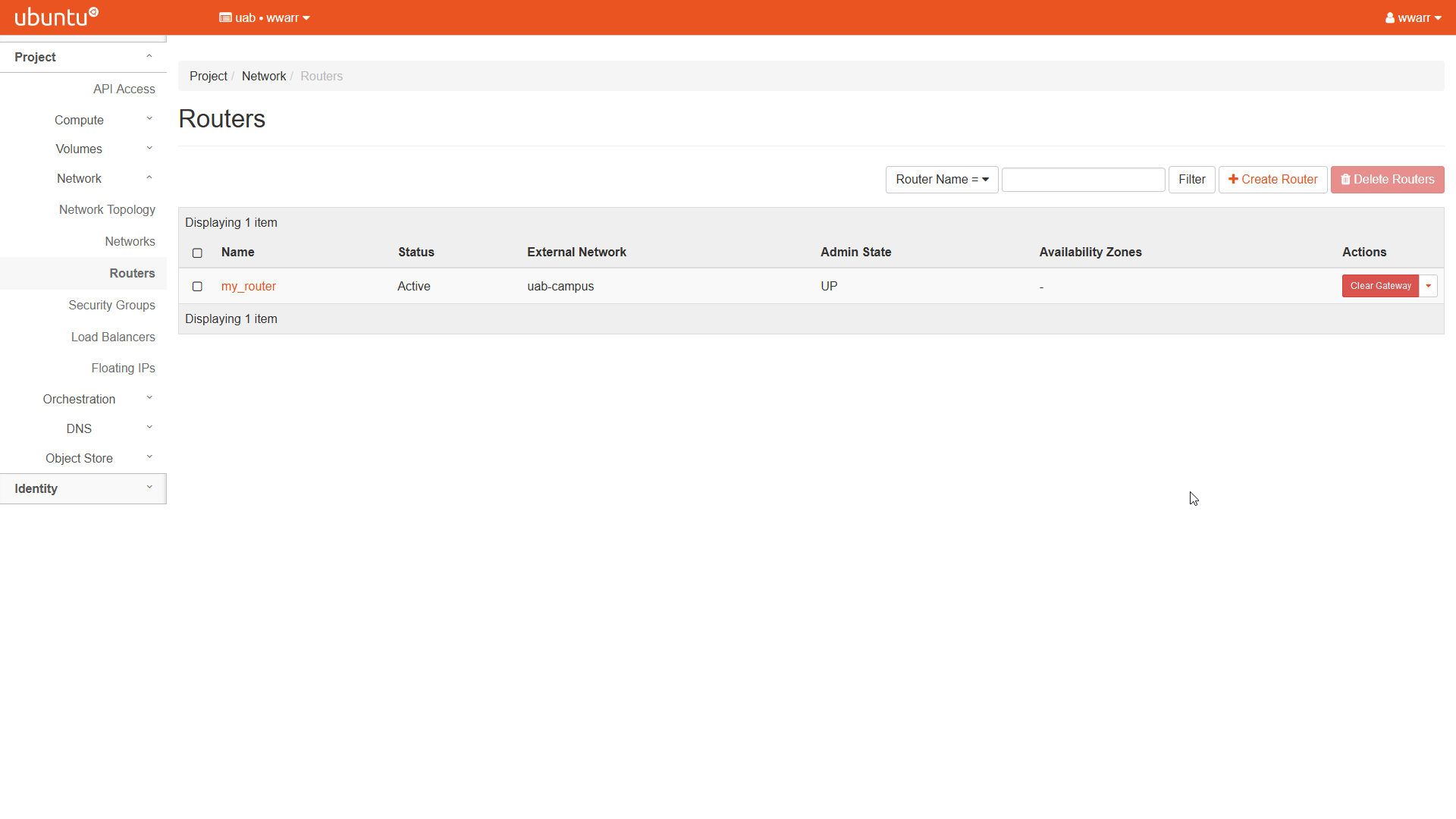Click the Ubuntu logo in header

57,17
